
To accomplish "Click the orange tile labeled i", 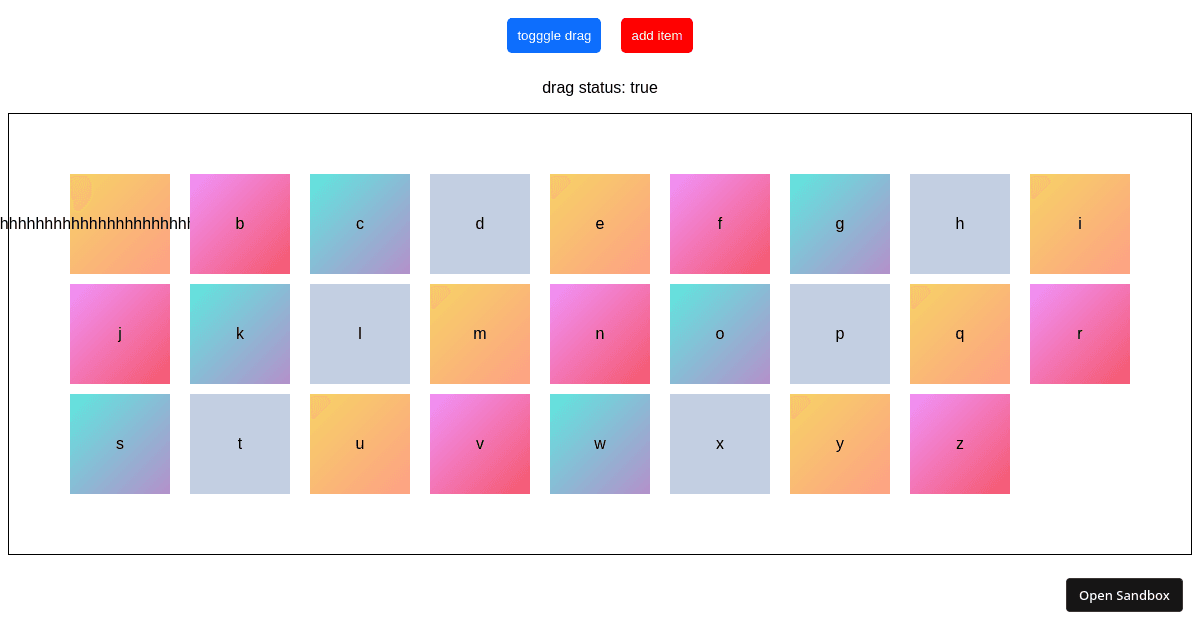I will (x=1080, y=224).
